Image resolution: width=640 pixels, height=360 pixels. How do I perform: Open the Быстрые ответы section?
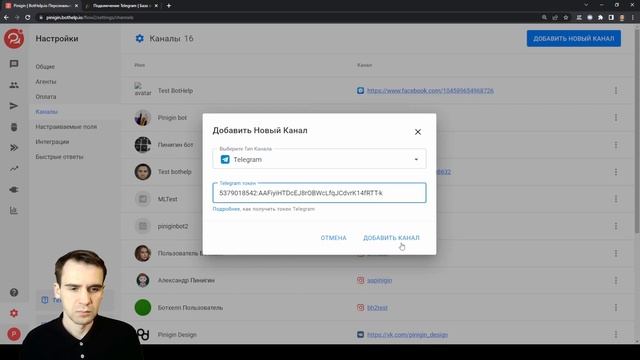point(59,157)
